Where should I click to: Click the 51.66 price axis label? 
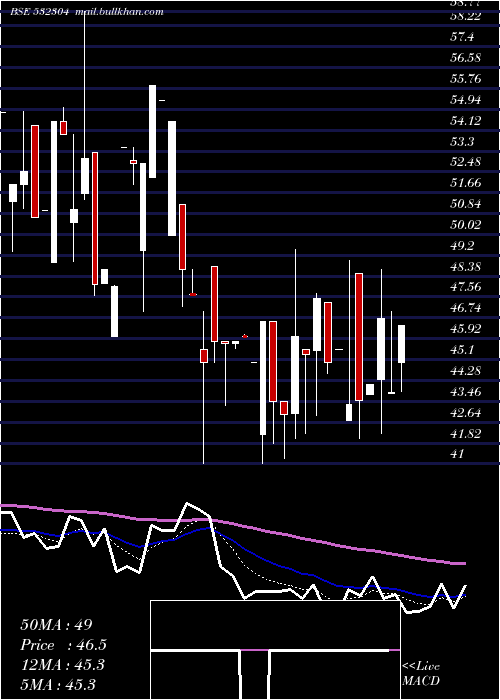click(466, 183)
